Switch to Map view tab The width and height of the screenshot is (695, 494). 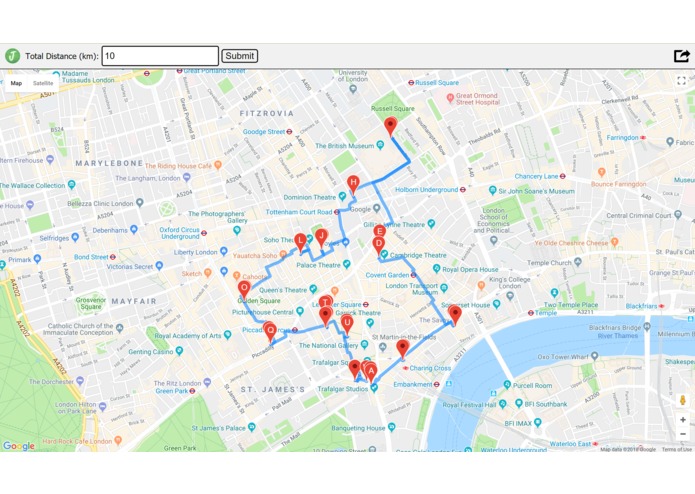(16, 83)
